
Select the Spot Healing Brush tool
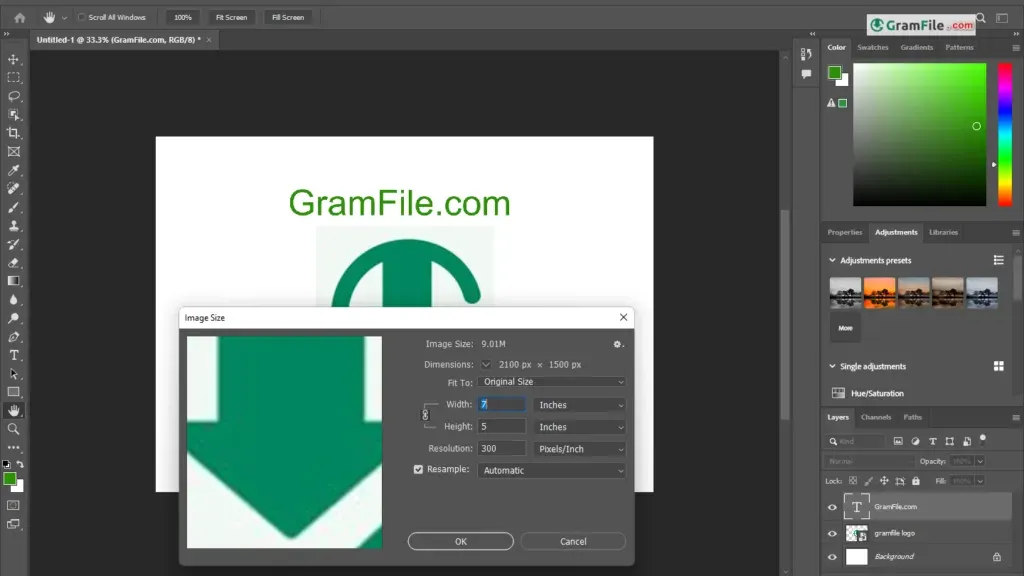(x=14, y=189)
